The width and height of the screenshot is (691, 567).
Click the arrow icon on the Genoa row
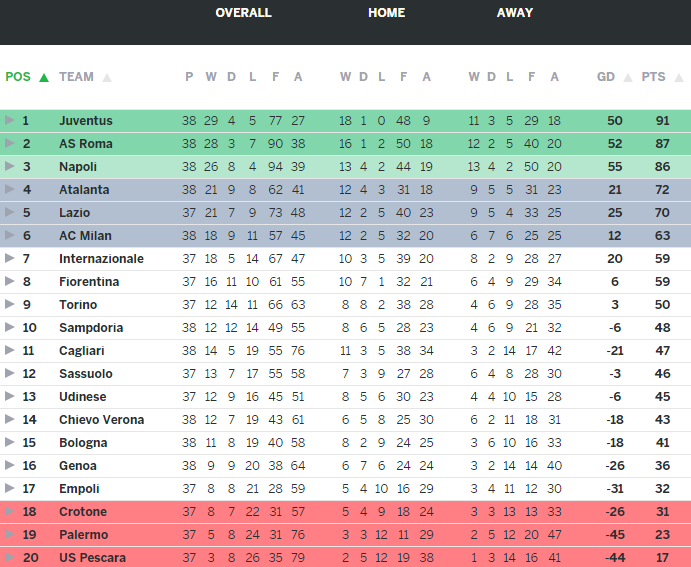click(x=10, y=466)
